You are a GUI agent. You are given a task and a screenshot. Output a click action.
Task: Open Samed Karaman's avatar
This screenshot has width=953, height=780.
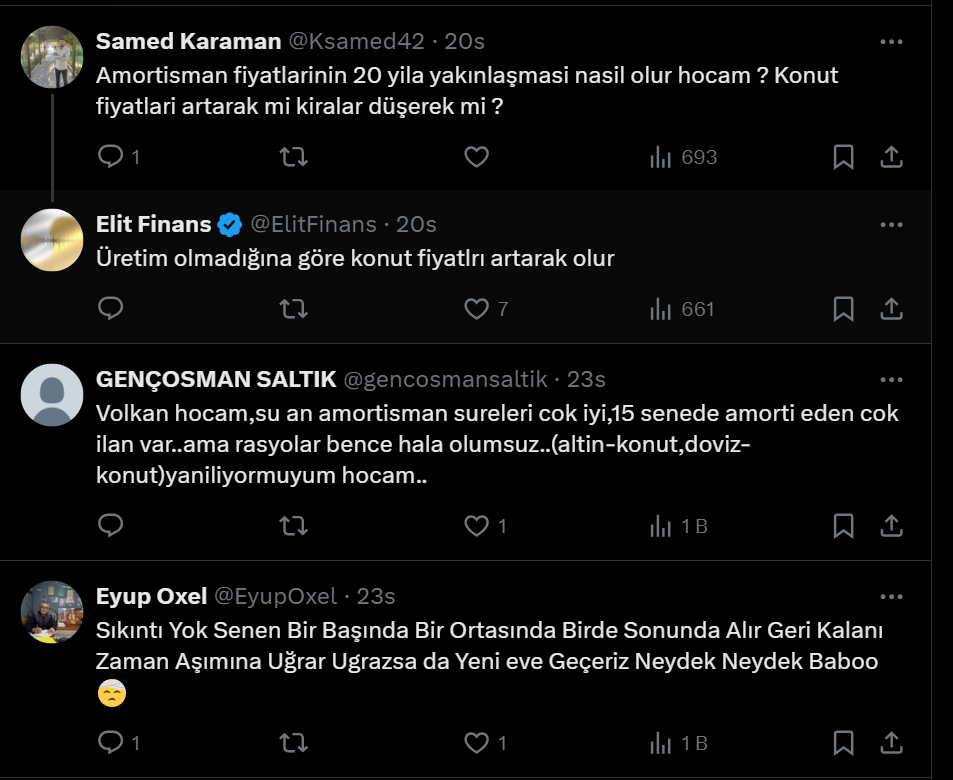coord(52,57)
